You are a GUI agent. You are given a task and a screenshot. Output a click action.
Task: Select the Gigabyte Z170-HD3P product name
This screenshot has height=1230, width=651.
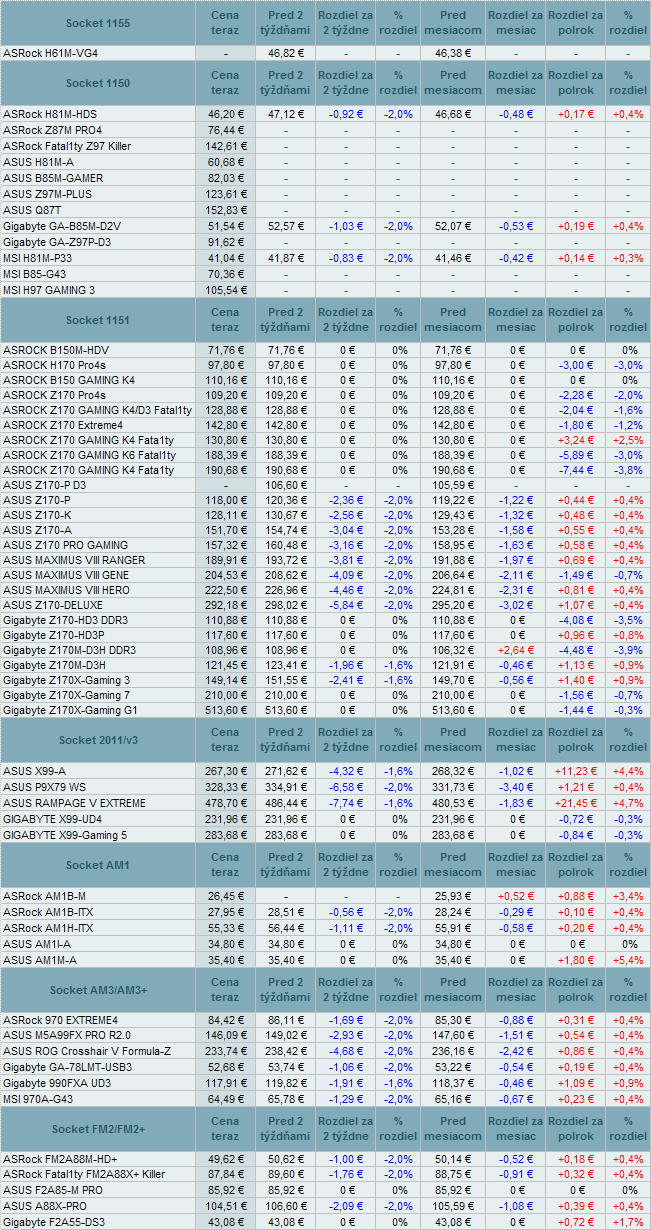(x=54, y=636)
